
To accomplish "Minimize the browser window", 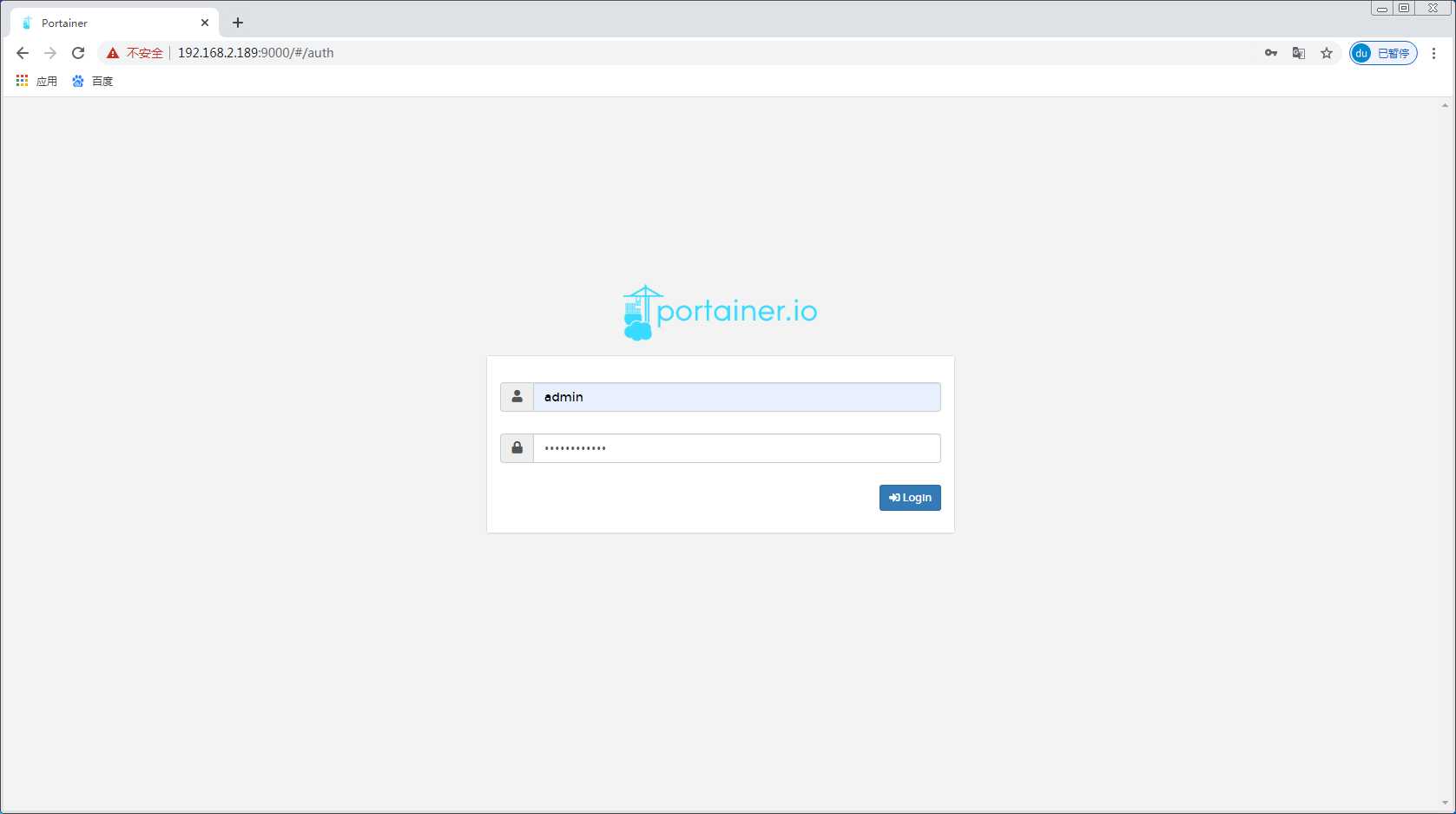I will pos(1382,9).
